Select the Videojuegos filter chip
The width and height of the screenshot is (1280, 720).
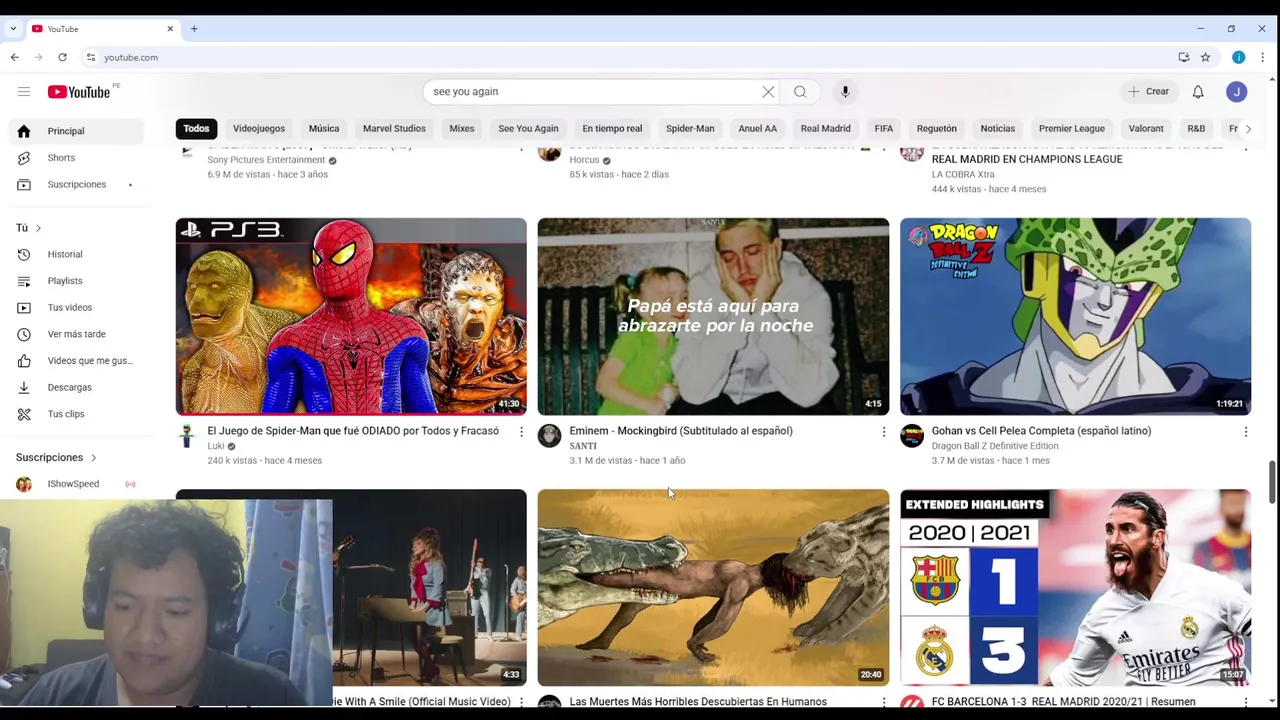tap(259, 129)
